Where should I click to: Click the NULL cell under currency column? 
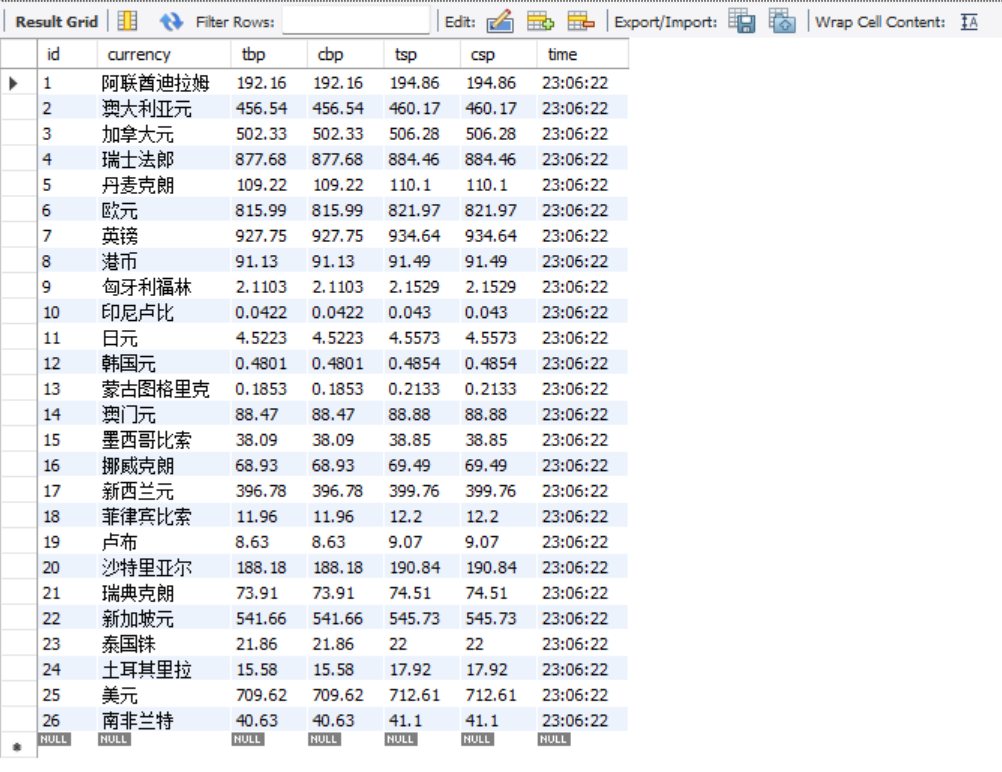pyautogui.click(x=114, y=739)
